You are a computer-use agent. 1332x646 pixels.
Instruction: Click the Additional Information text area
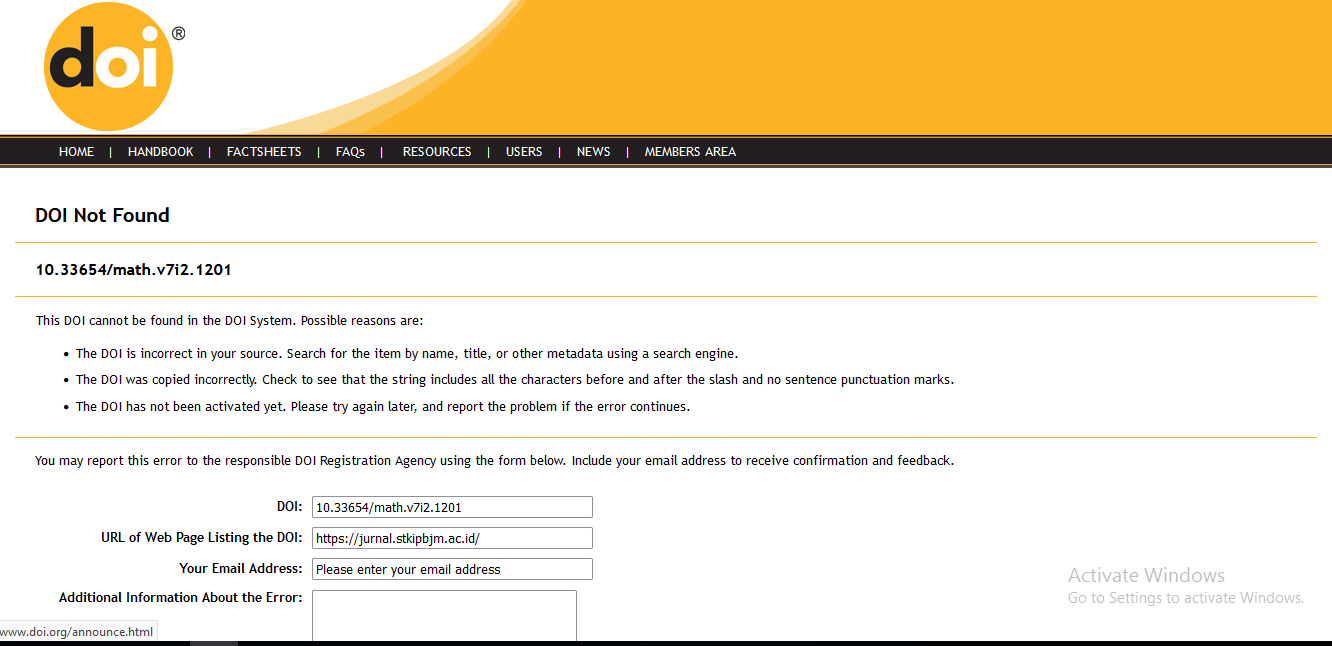(x=444, y=616)
